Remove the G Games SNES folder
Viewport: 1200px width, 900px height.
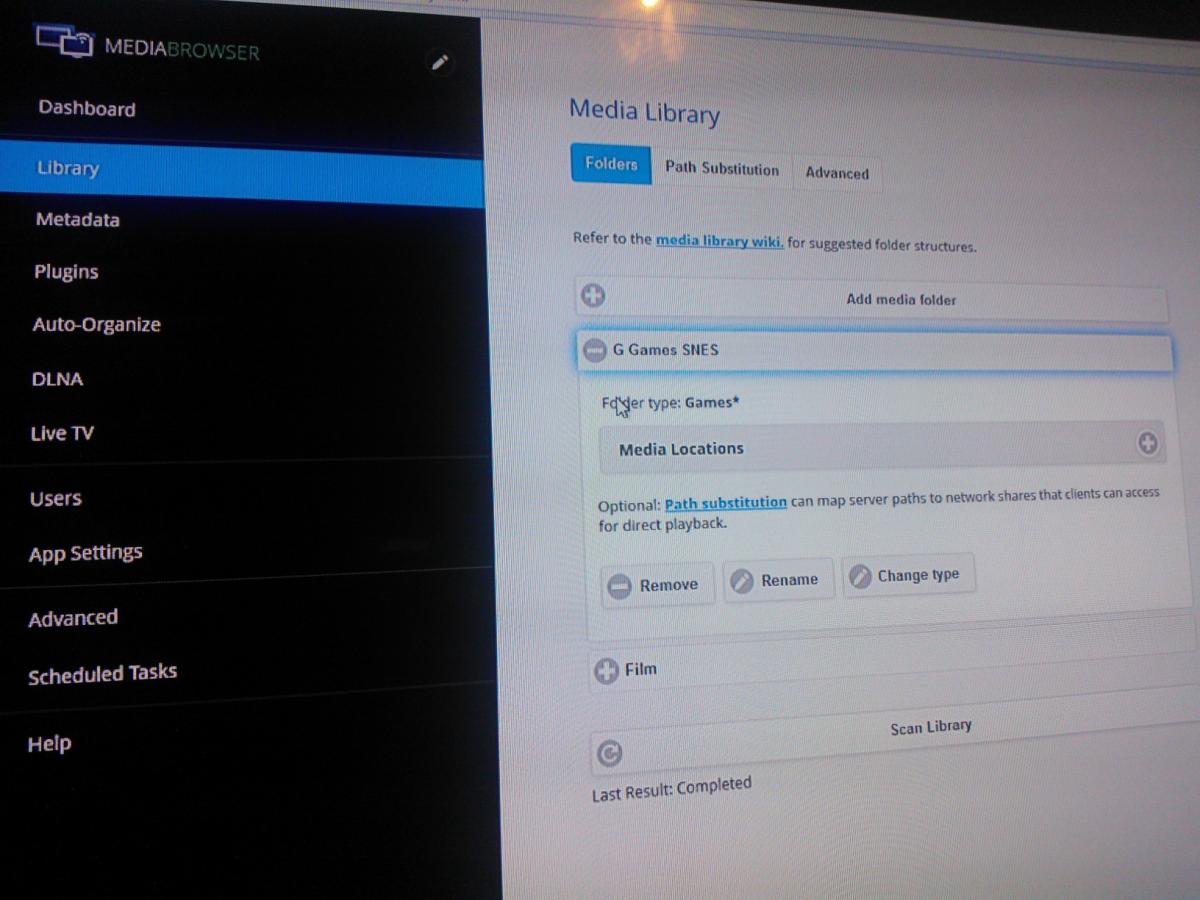[657, 585]
